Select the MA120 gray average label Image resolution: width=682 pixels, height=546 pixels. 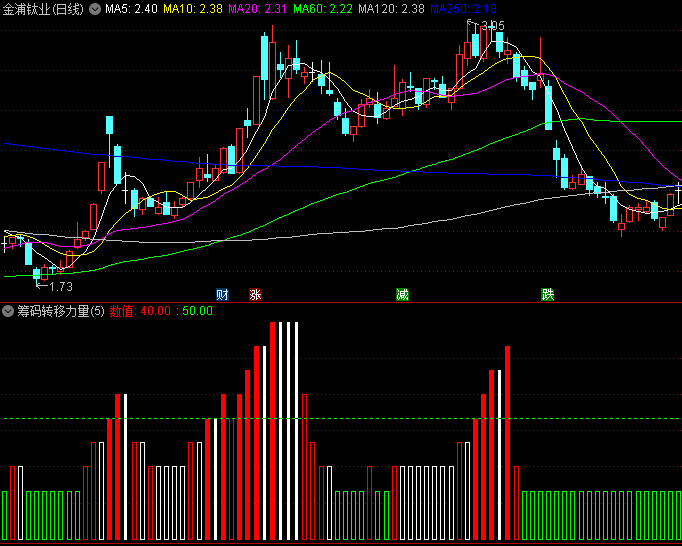click(391, 9)
